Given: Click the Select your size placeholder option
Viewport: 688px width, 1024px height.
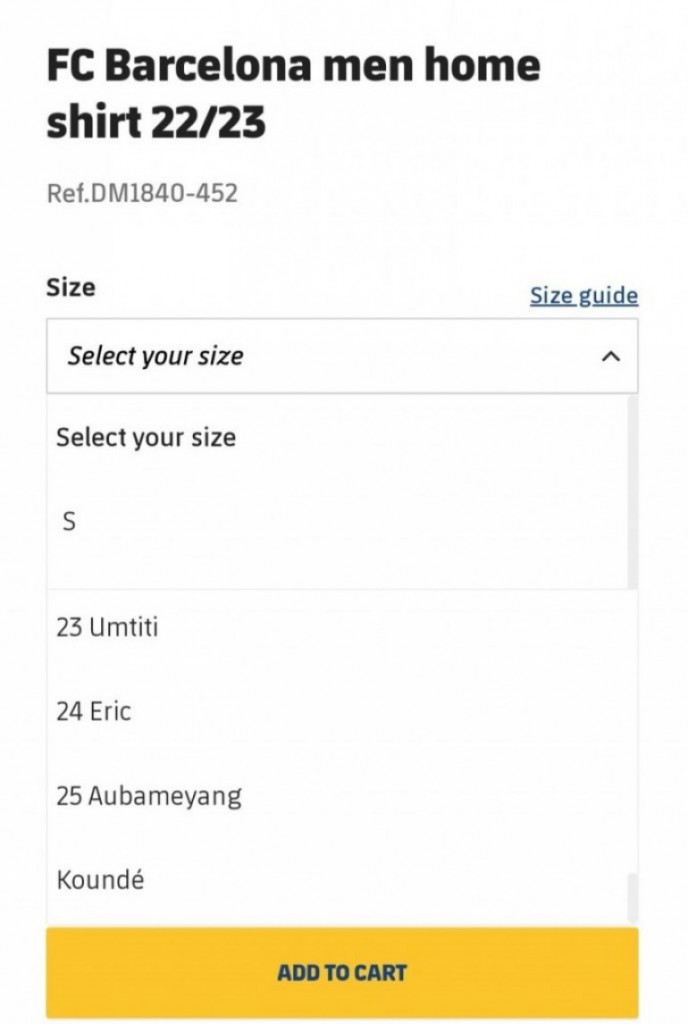Looking at the screenshot, I should (x=146, y=437).
